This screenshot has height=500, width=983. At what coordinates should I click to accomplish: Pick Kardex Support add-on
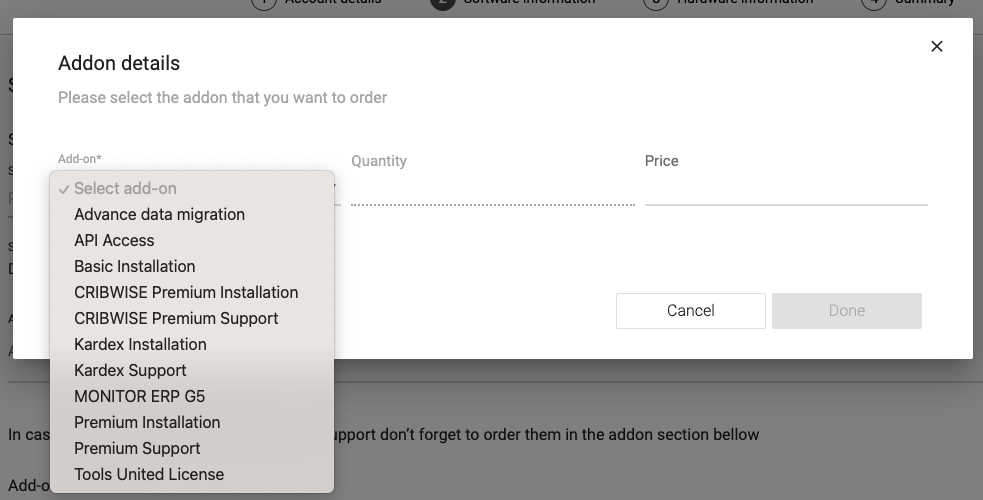130,370
